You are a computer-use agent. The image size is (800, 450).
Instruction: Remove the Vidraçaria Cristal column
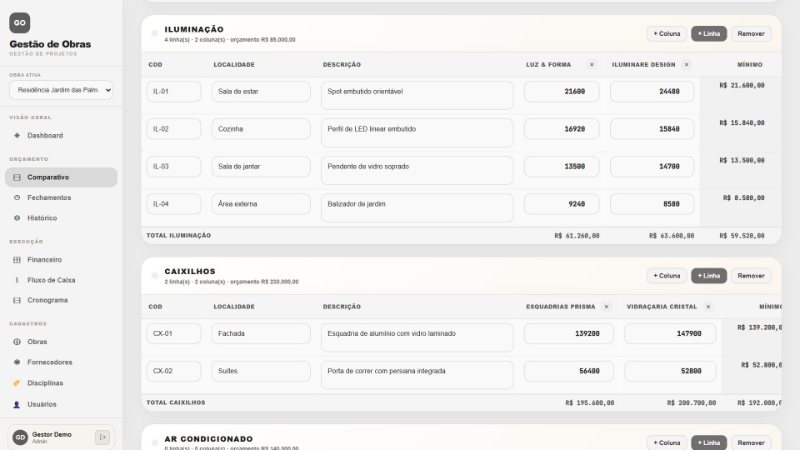708,307
